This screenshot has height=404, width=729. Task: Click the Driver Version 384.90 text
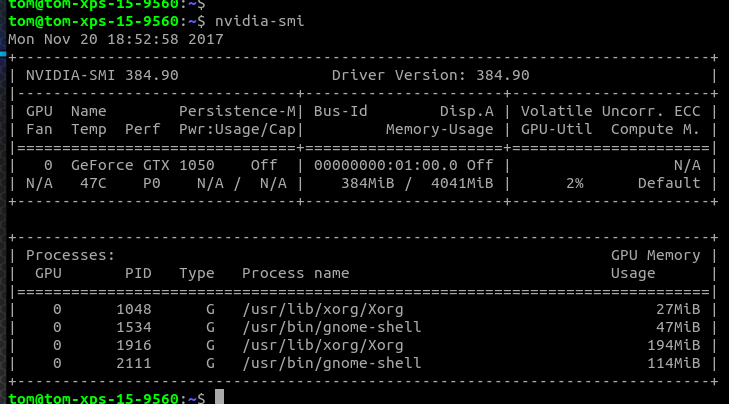point(430,75)
